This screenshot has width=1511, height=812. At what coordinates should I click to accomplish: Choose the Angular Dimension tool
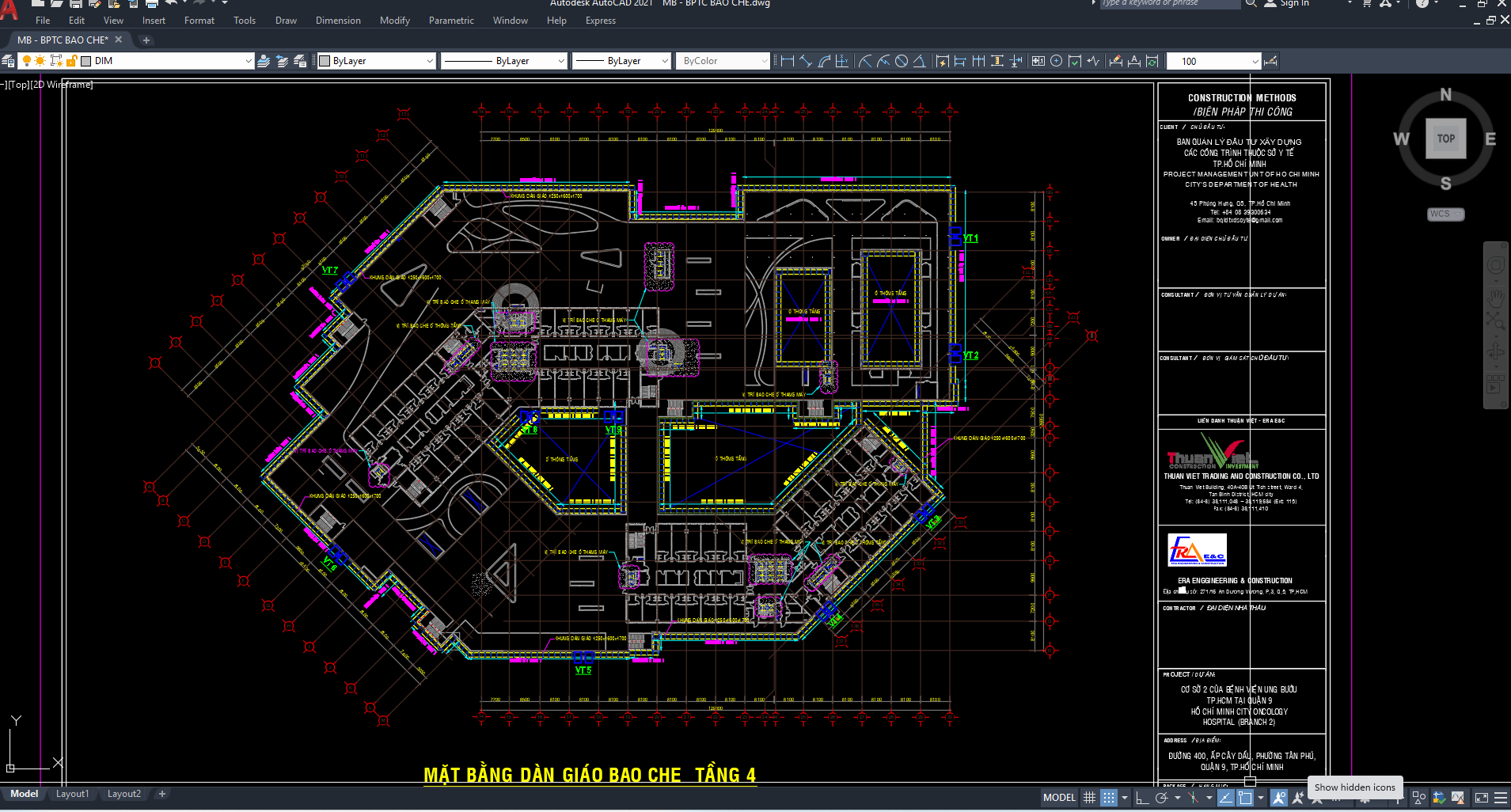click(919, 61)
